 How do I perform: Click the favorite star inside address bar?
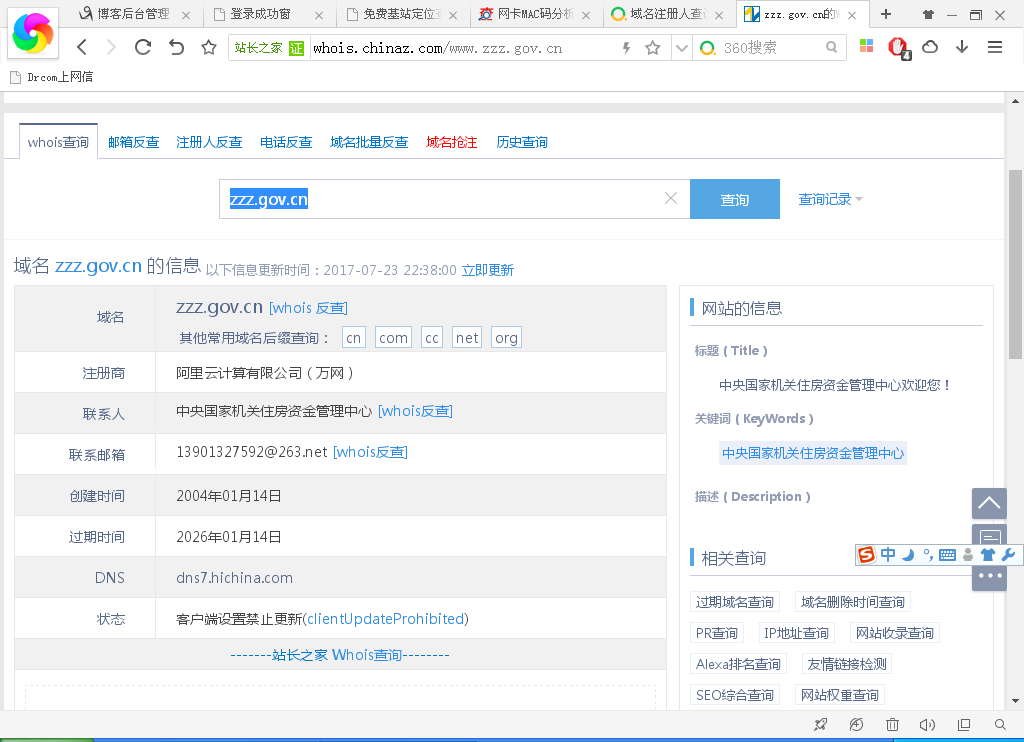[x=652, y=48]
